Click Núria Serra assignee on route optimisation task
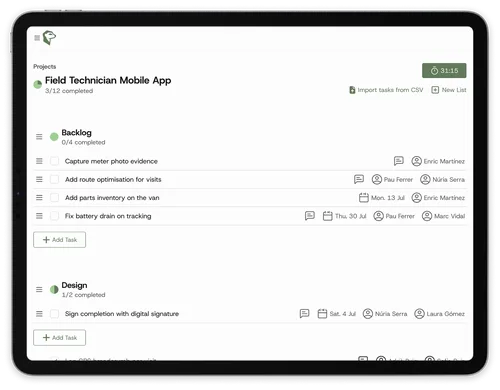 tap(442, 180)
